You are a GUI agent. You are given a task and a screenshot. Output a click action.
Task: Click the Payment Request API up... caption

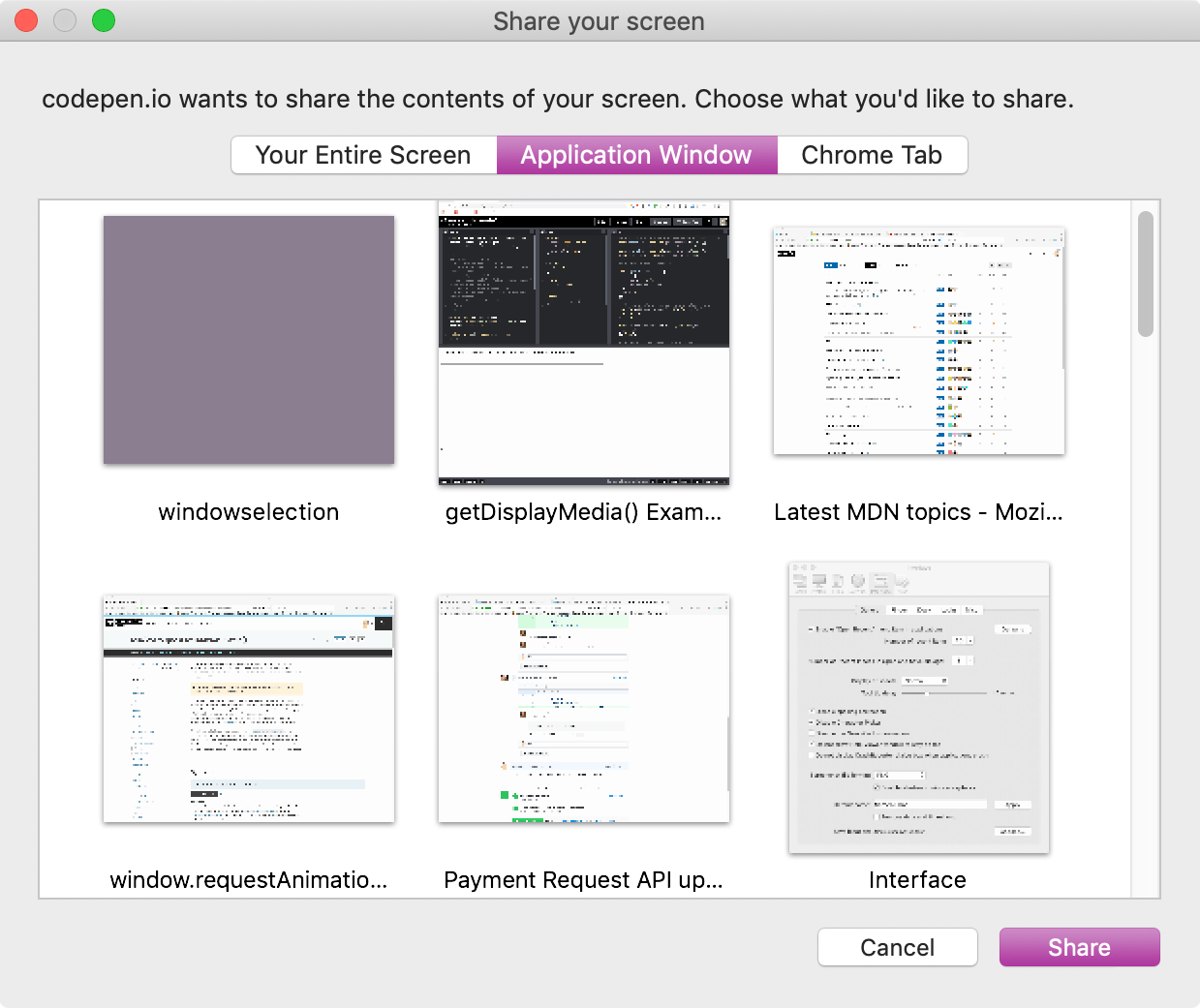[583, 880]
